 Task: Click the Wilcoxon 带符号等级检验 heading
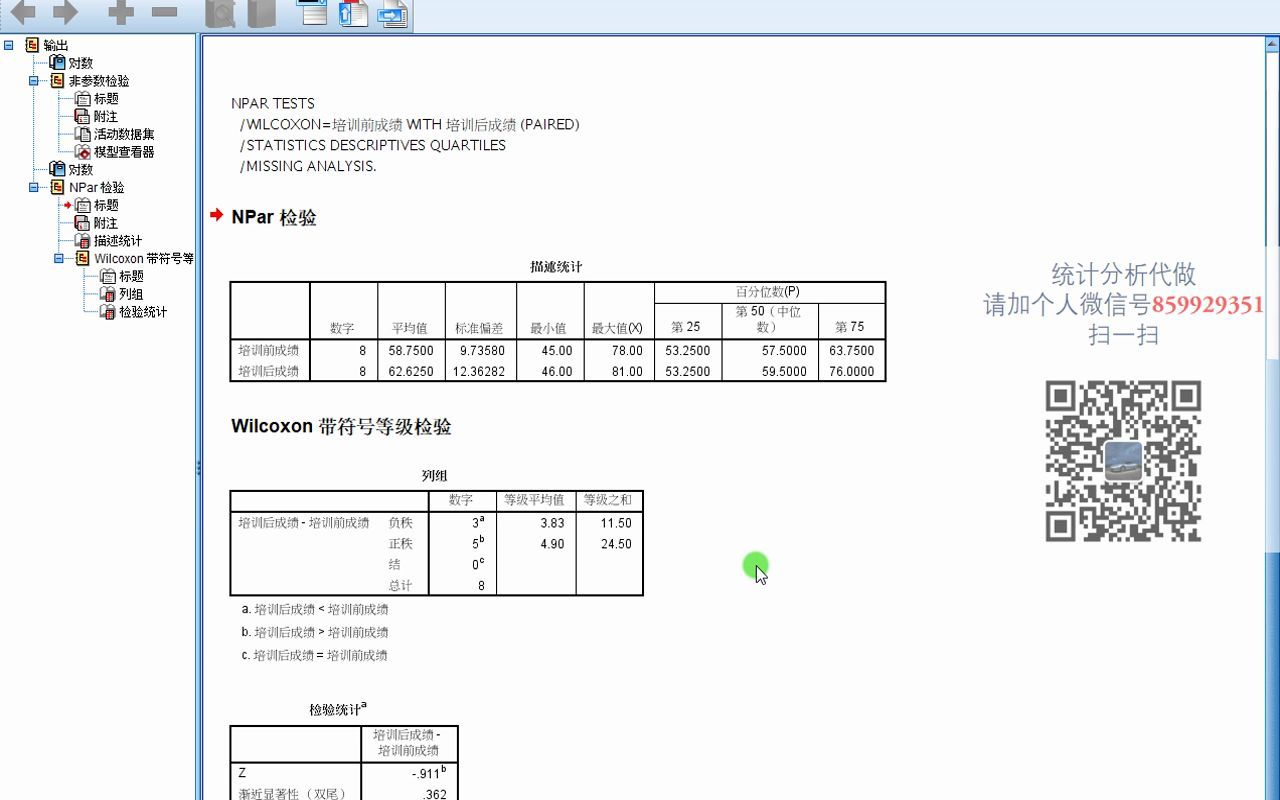pos(341,427)
